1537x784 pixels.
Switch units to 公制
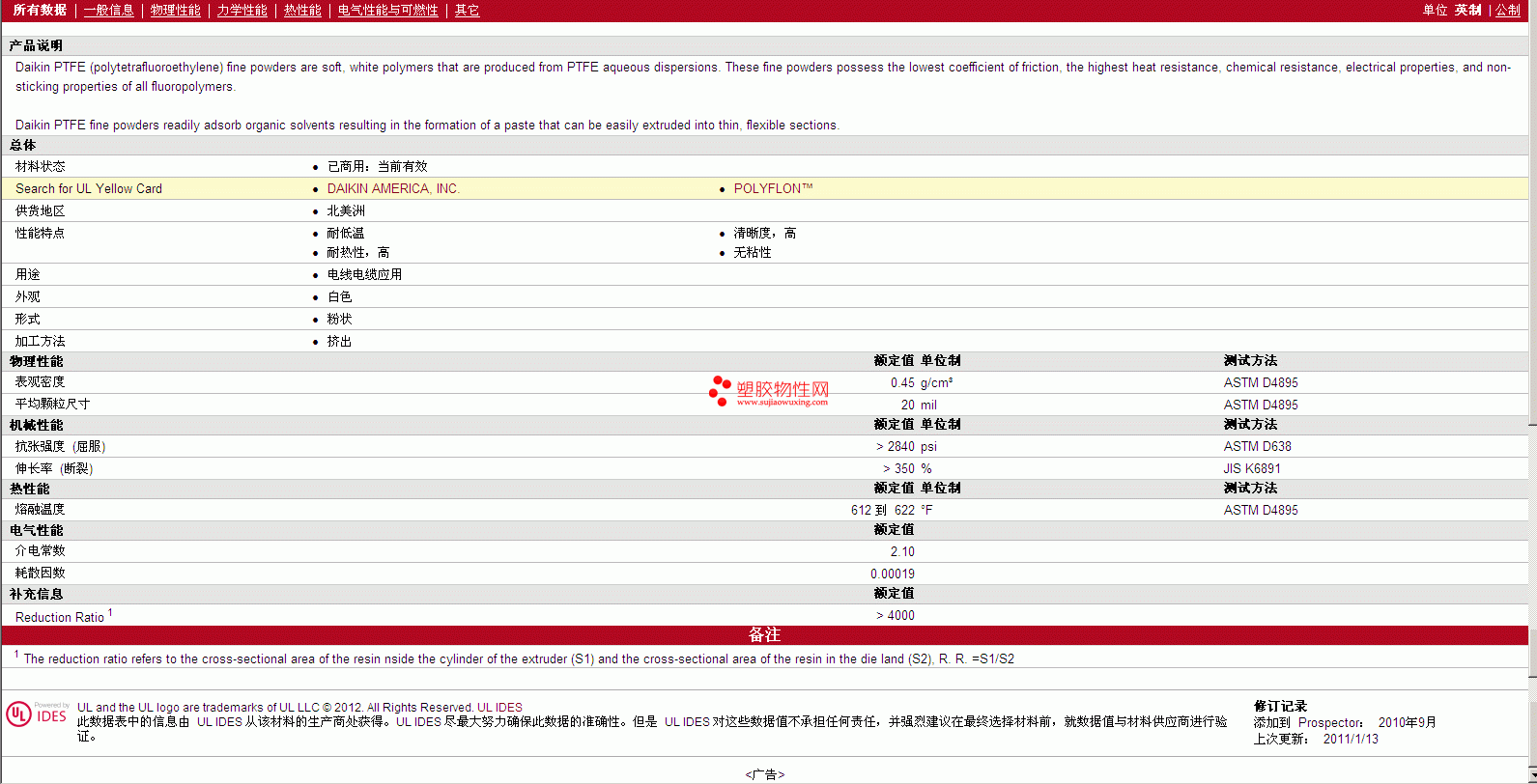pos(1508,10)
